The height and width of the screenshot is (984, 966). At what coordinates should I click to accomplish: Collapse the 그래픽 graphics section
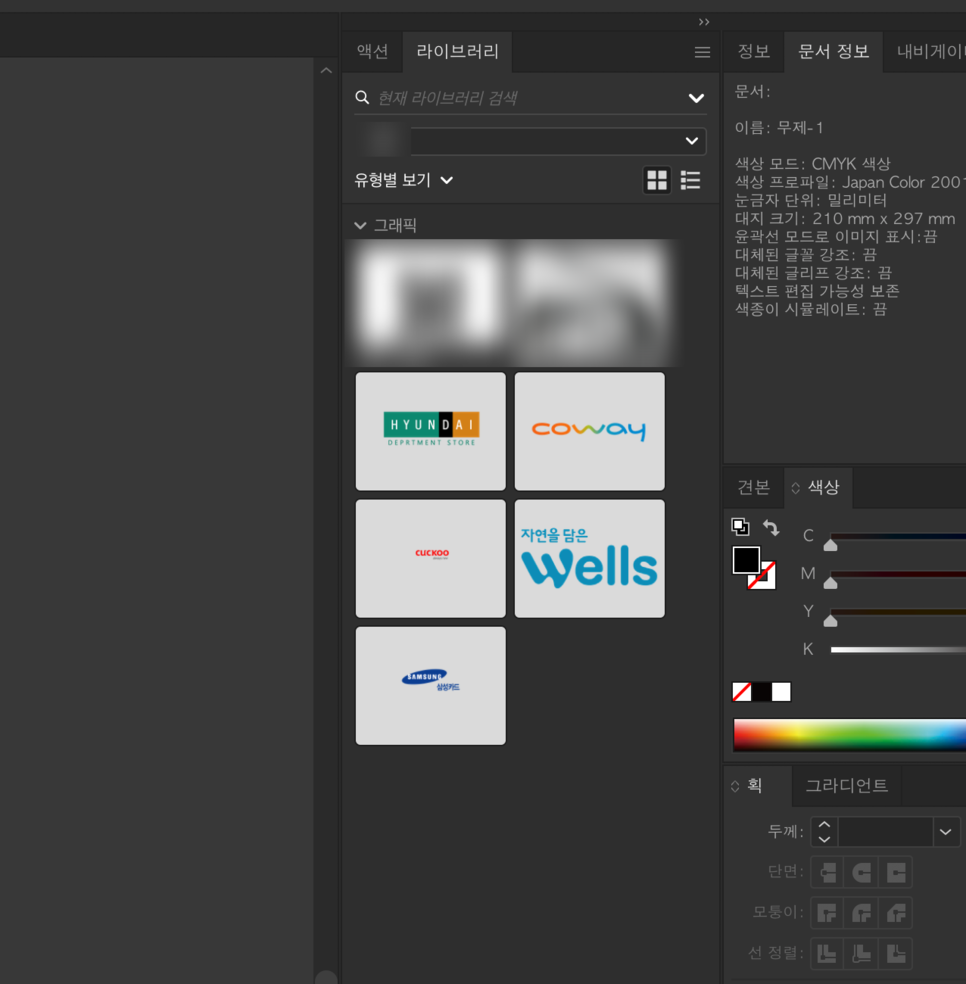click(x=360, y=225)
